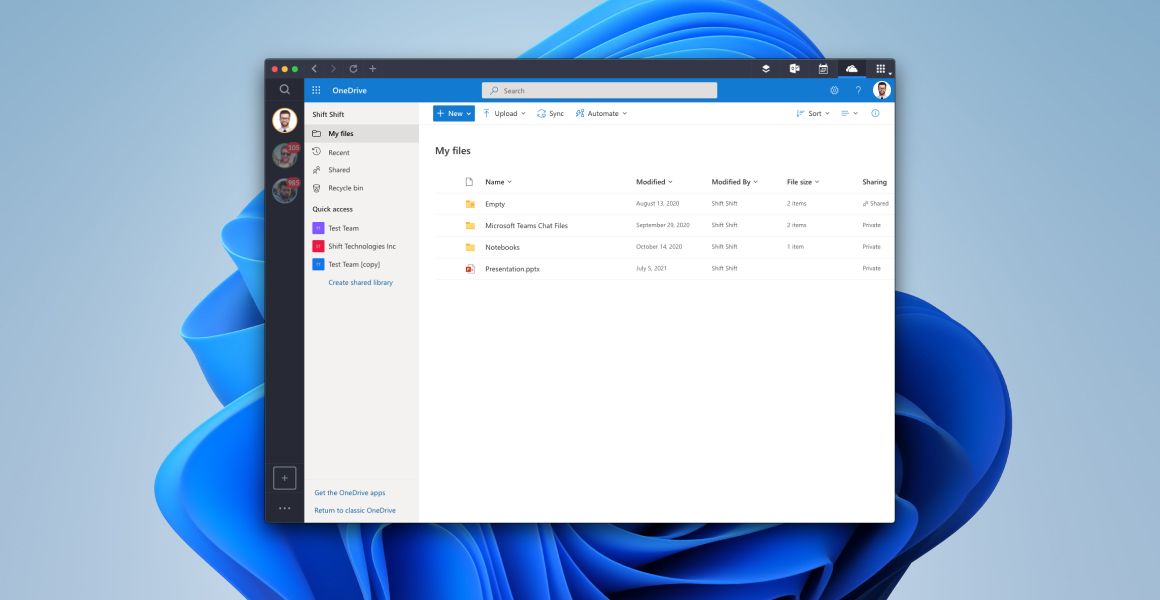Screen dimensions: 1160x600
Task: Click the Search magnifier in dark sidebar
Action: click(284, 89)
